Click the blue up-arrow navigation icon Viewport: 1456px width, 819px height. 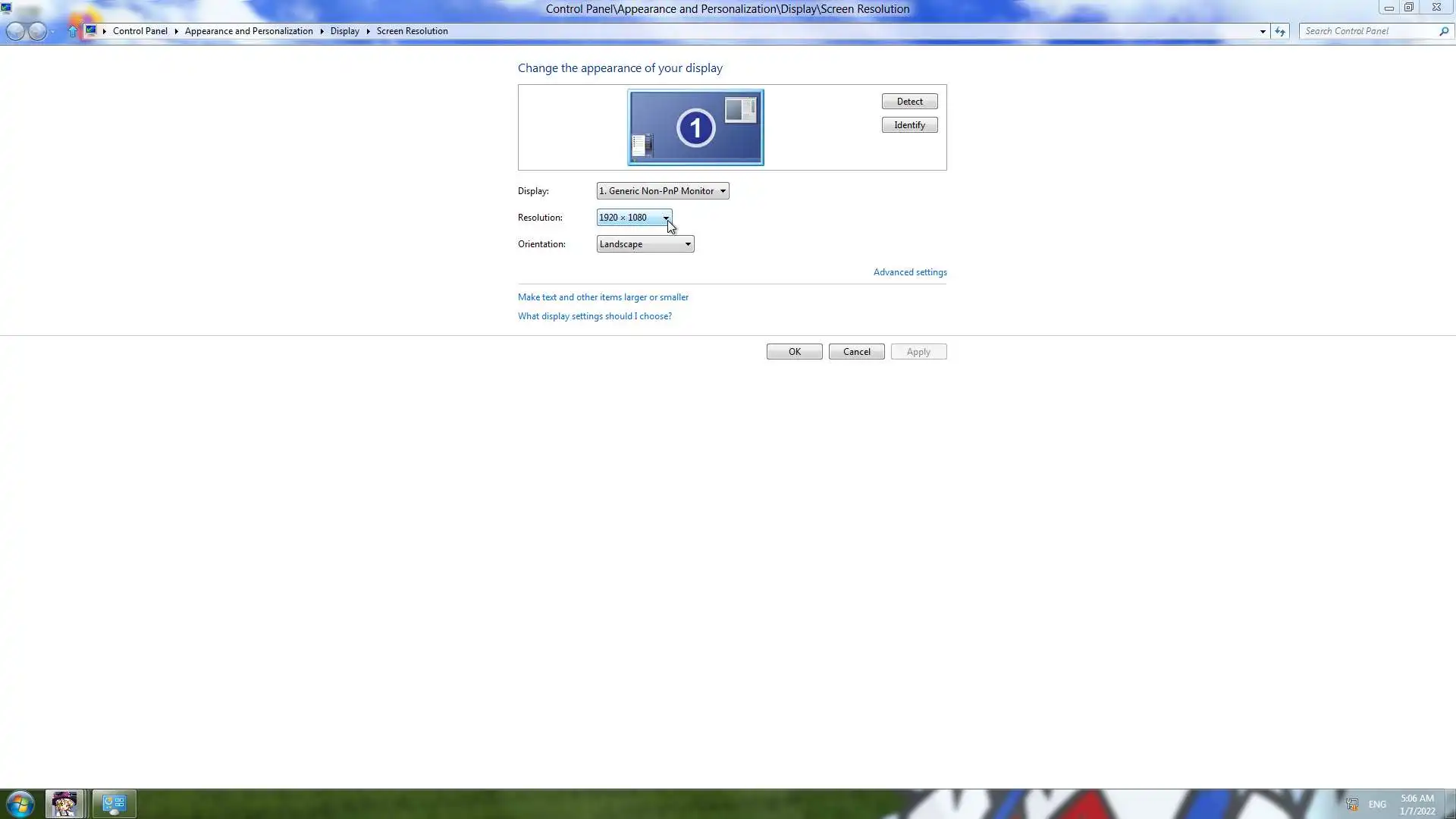(x=73, y=31)
